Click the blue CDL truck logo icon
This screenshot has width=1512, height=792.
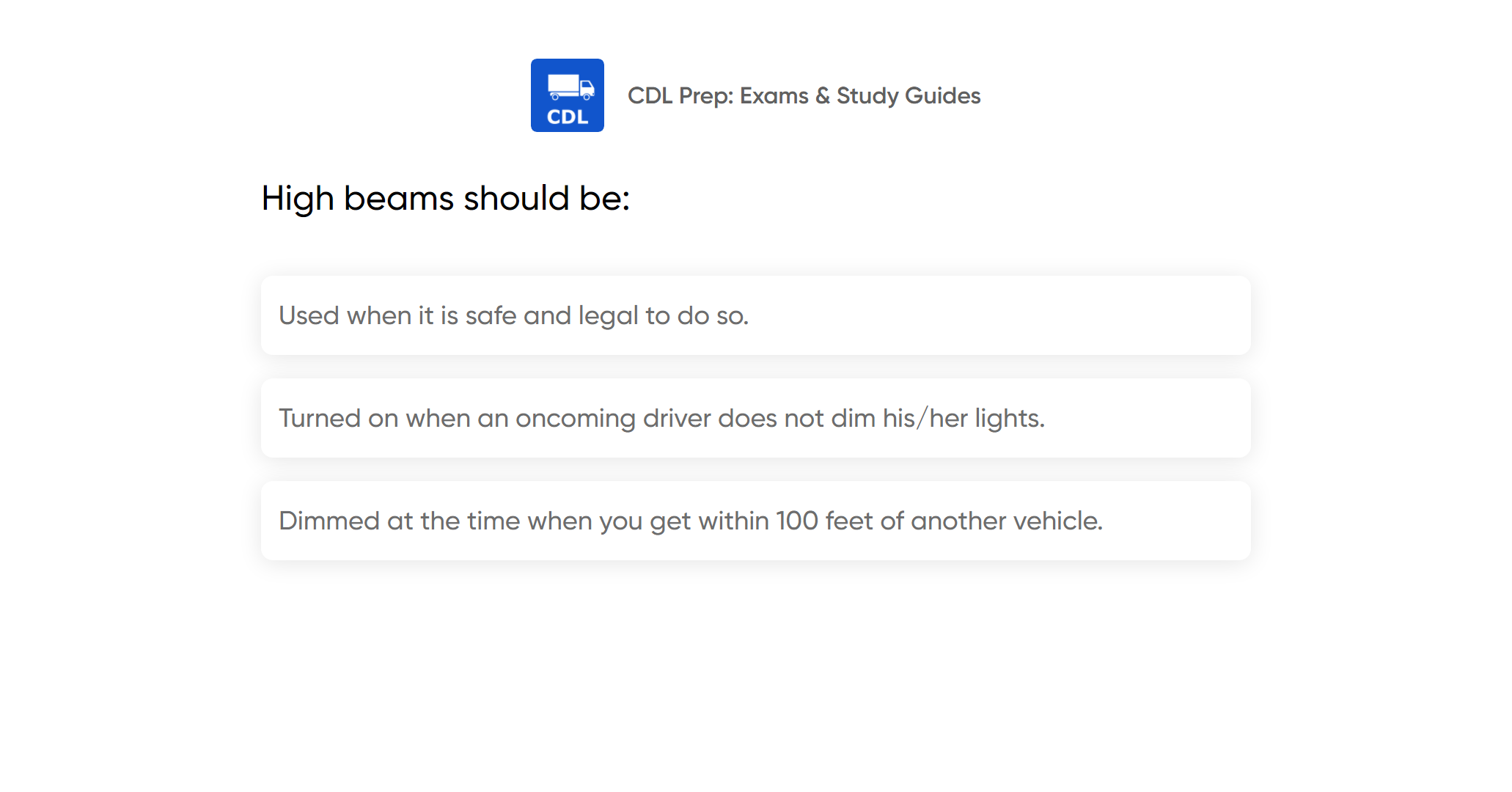tap(567, 95)
